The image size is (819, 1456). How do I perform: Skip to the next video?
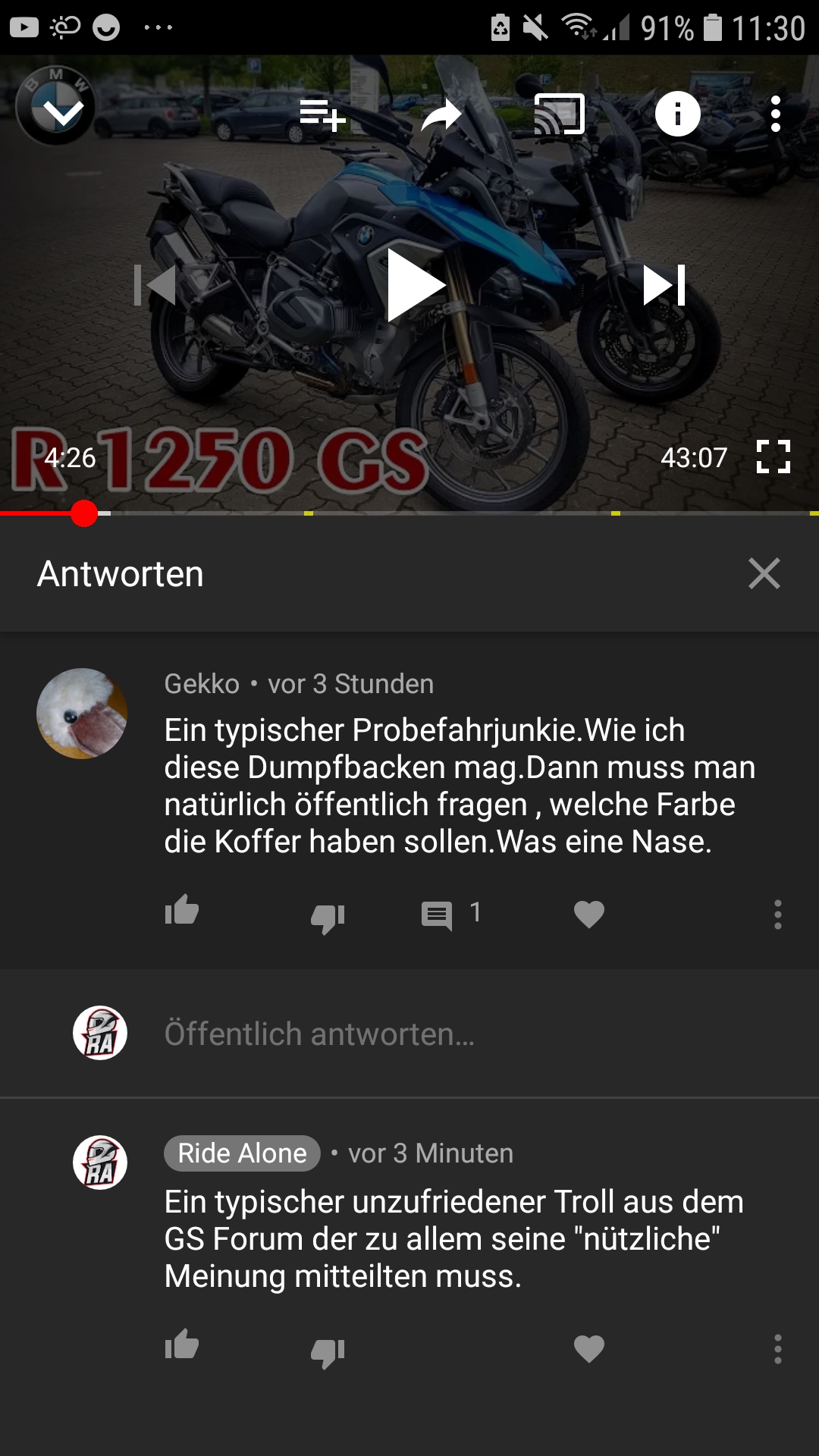coord(664,285)
